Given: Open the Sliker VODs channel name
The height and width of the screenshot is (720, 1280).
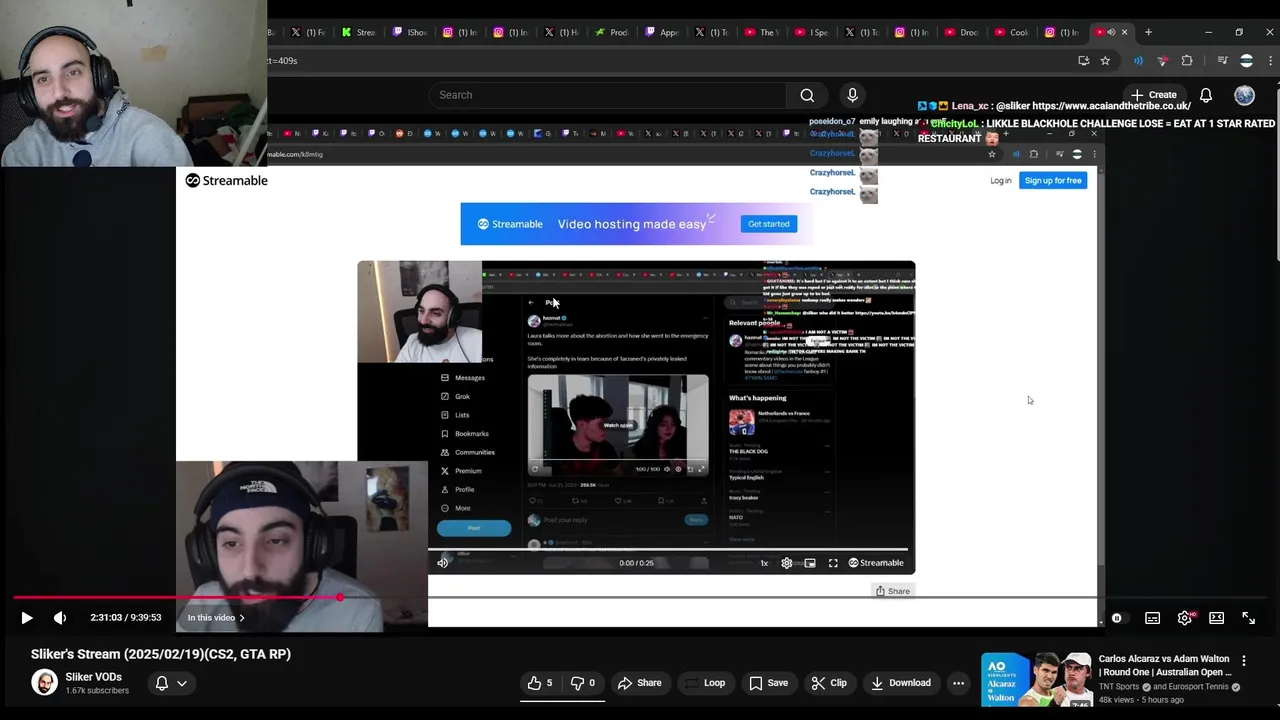Looking at the screenshot, I should 93,677.
